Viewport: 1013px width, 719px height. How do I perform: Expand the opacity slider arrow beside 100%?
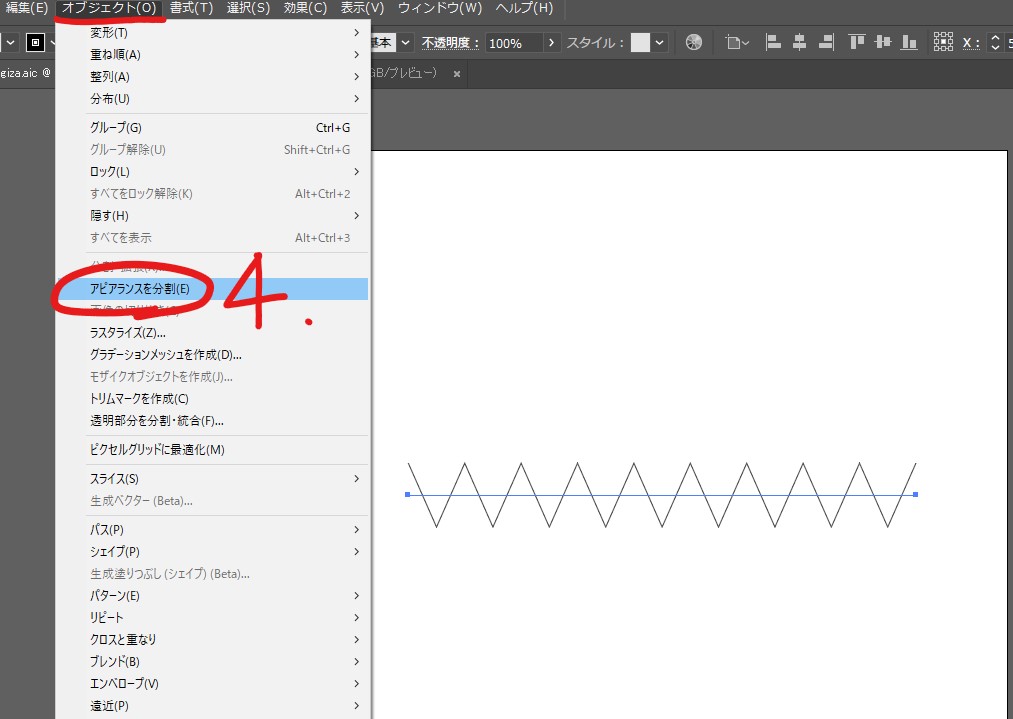551,43
